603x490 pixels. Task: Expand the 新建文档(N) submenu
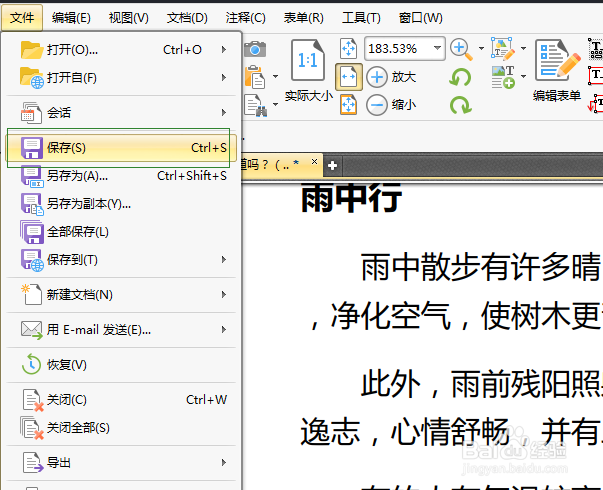pyautogui.click(x=121, y=295)
